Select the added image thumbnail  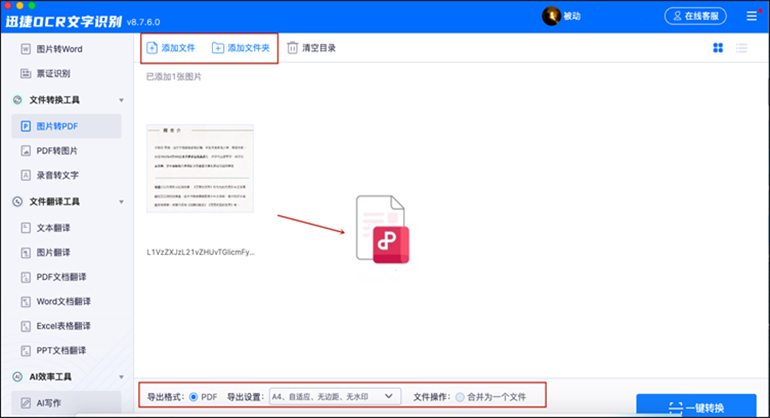[200, 168]
